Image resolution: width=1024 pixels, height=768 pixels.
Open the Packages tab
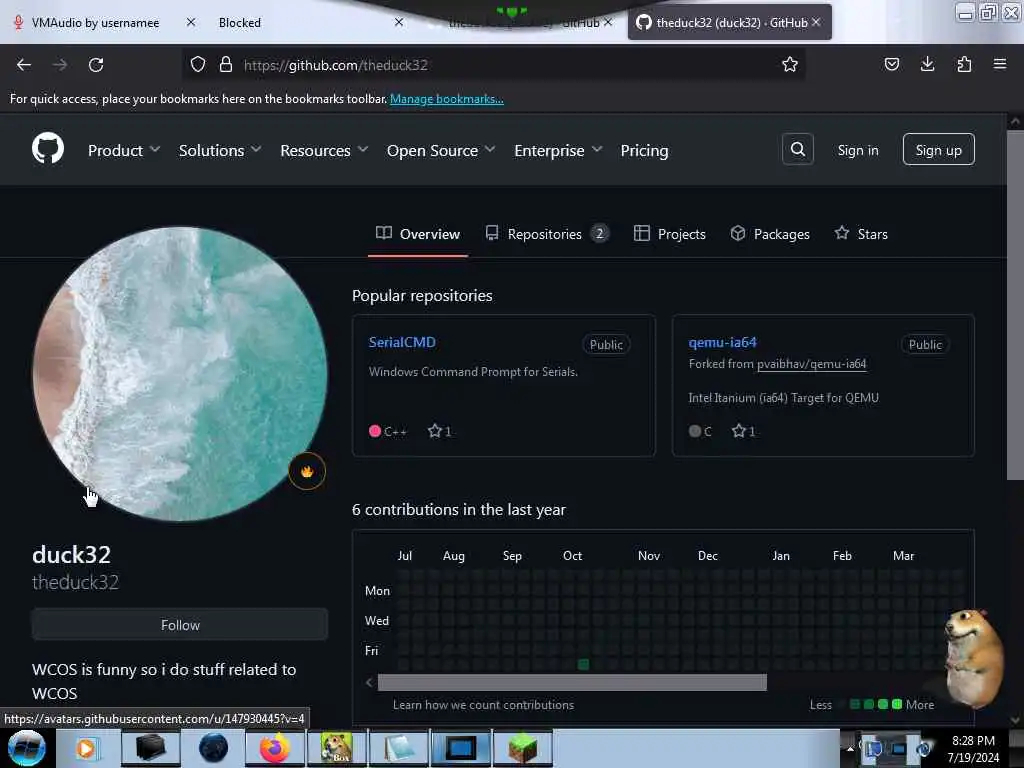pos(770,234)
